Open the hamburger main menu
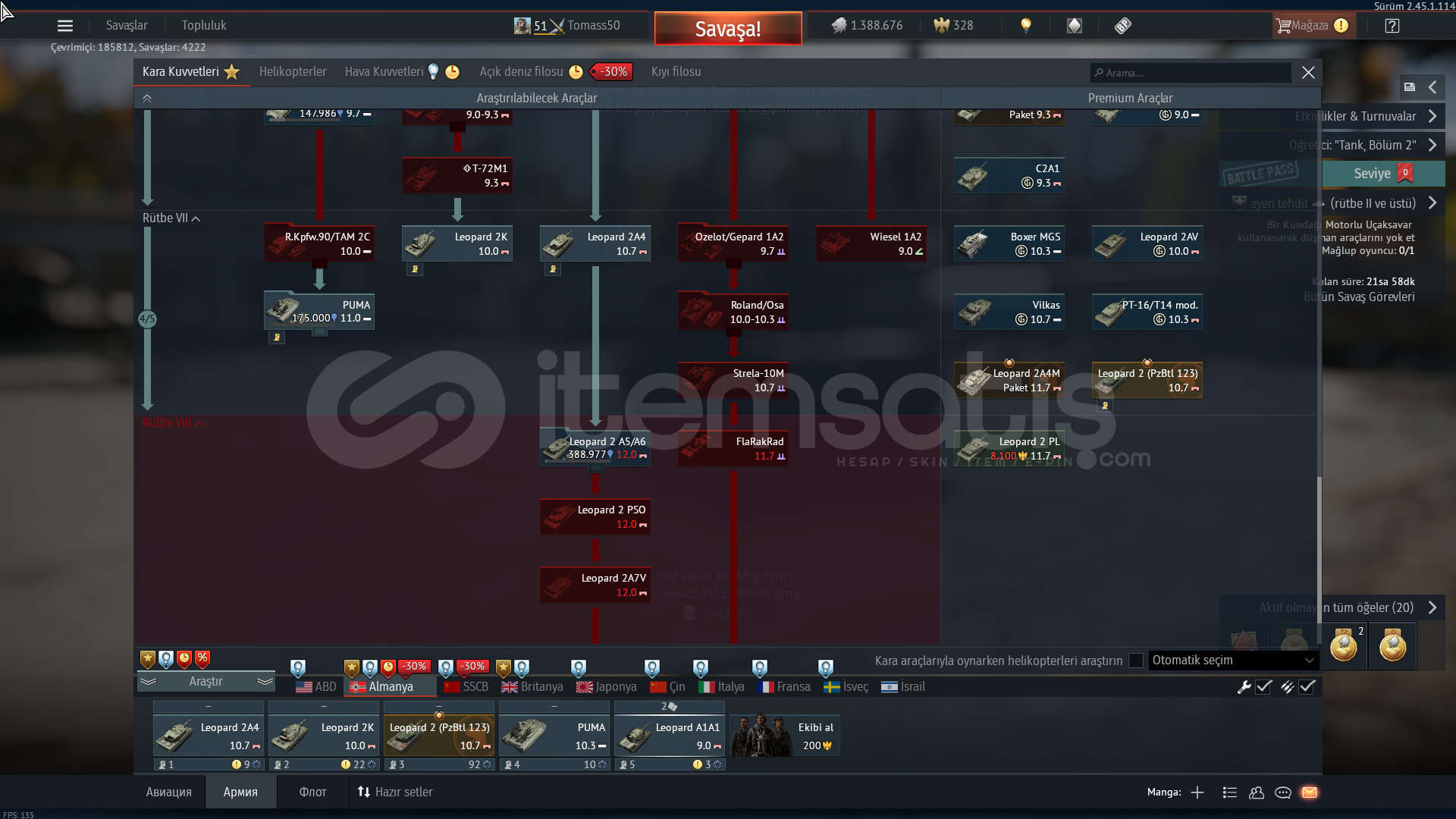Viewport: 1456px width, 819px height. point(65,26)
